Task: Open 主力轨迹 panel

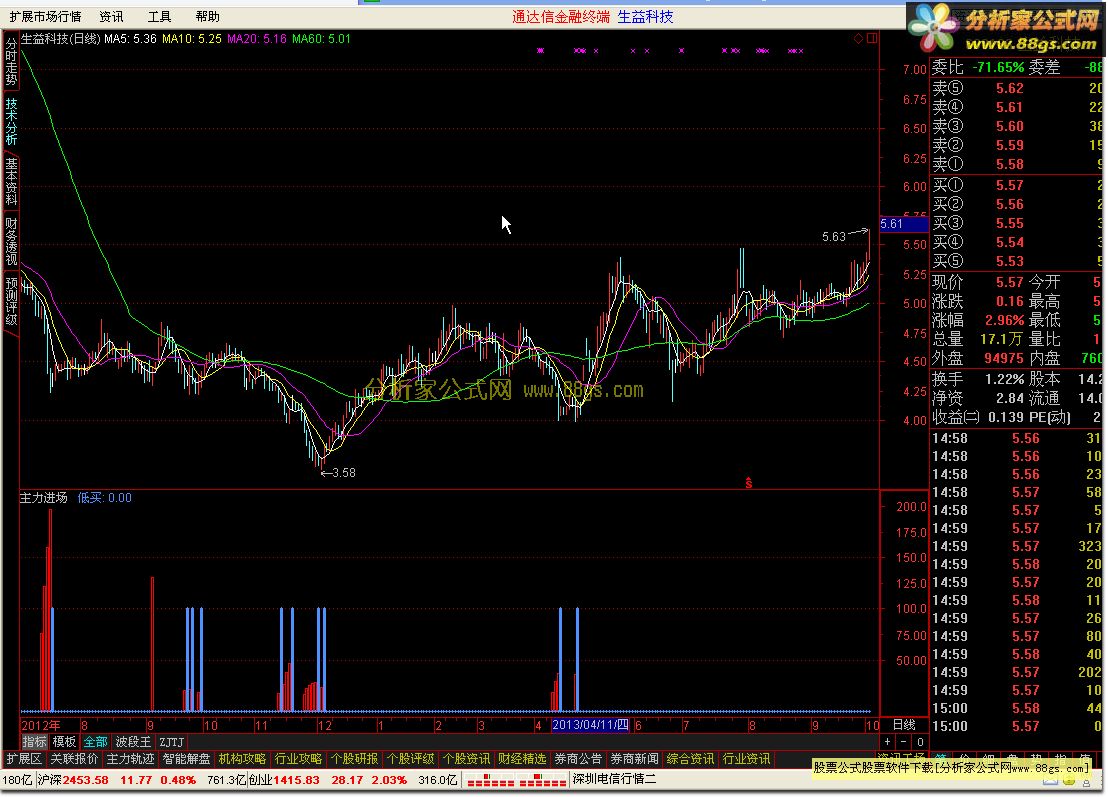Action: [x=130, y=759]
